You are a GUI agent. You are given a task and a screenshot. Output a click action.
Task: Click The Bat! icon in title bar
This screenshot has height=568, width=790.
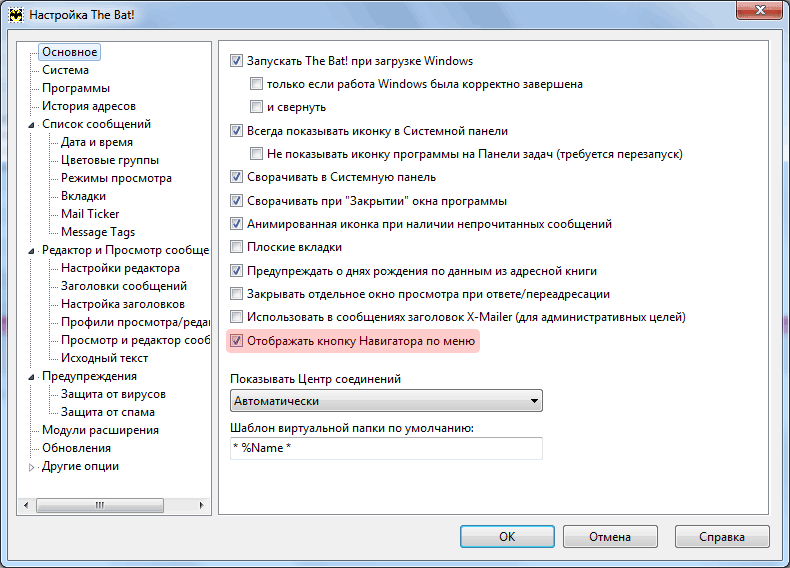pos(16,15)
